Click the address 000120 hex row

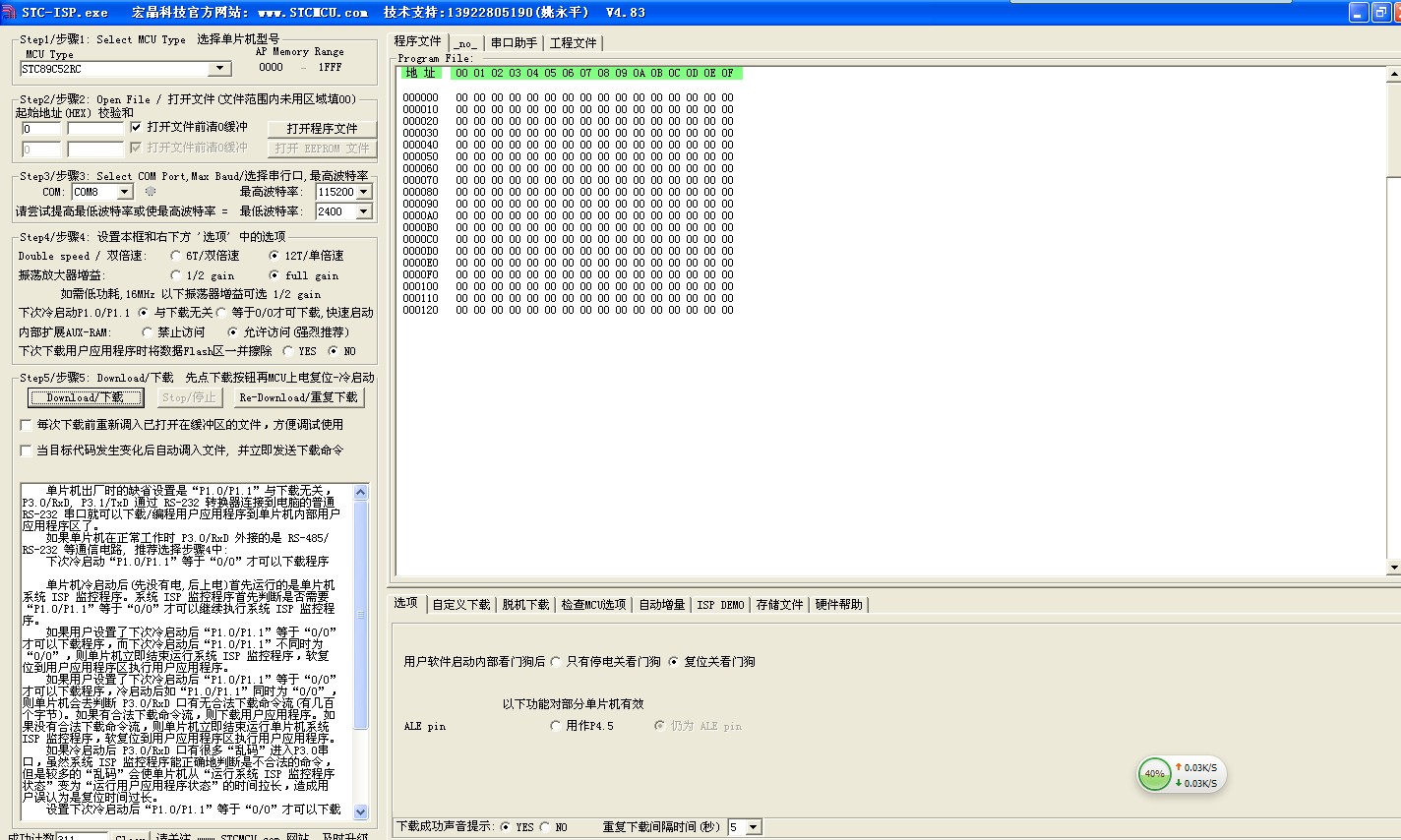tap(568, 310)
